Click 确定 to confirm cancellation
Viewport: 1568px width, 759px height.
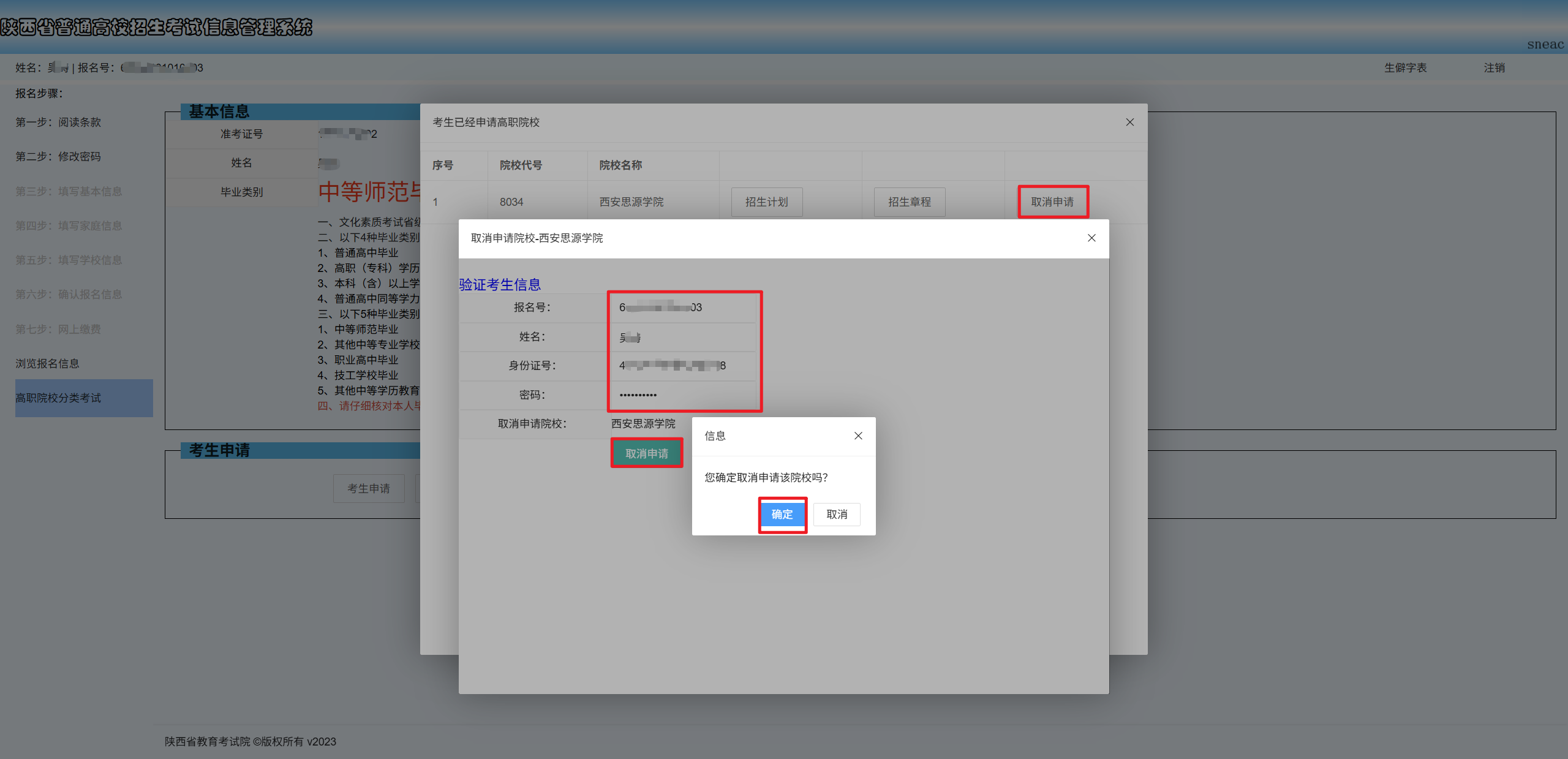[782, 515]
